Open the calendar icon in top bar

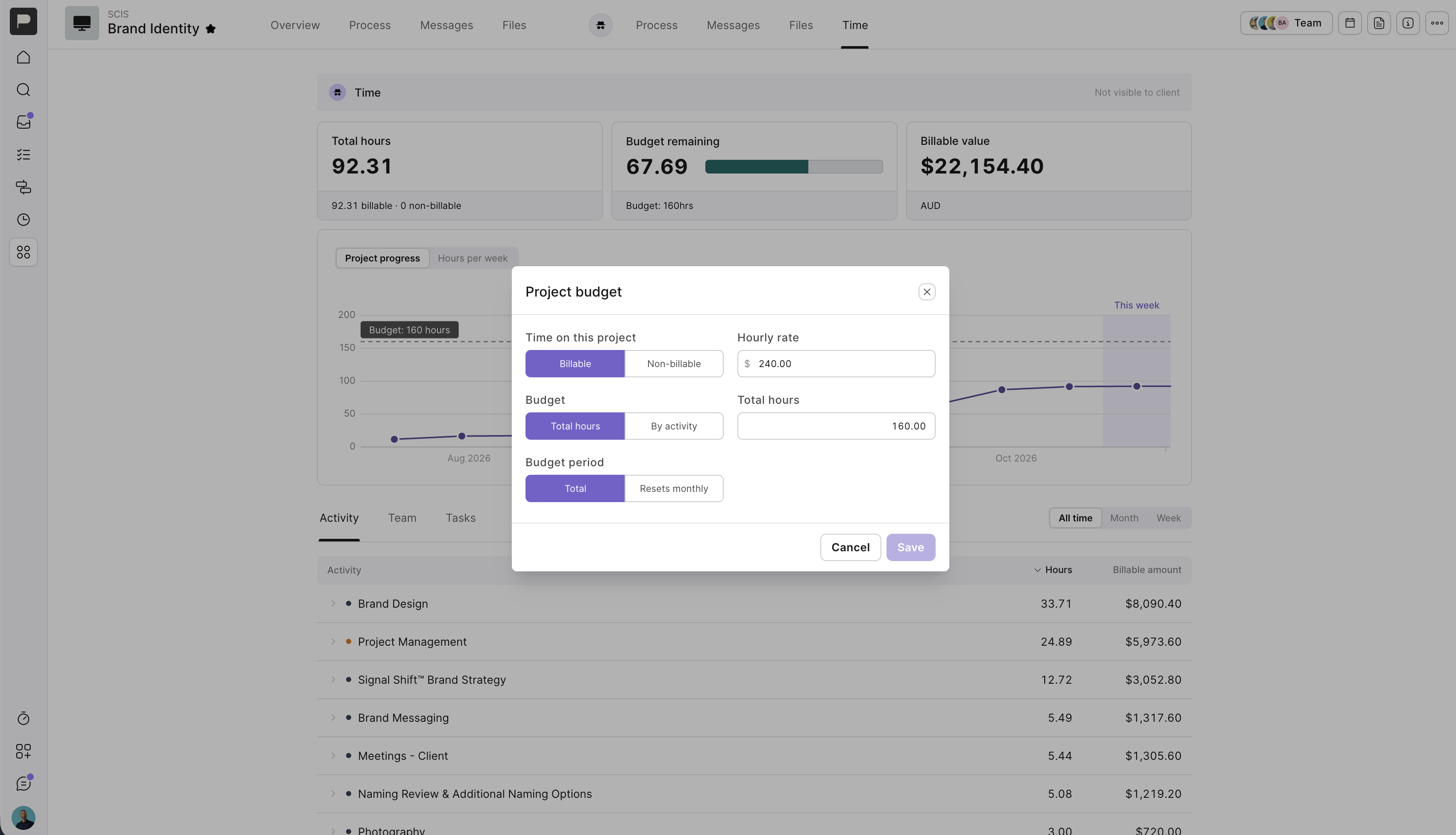[1350, 24]
